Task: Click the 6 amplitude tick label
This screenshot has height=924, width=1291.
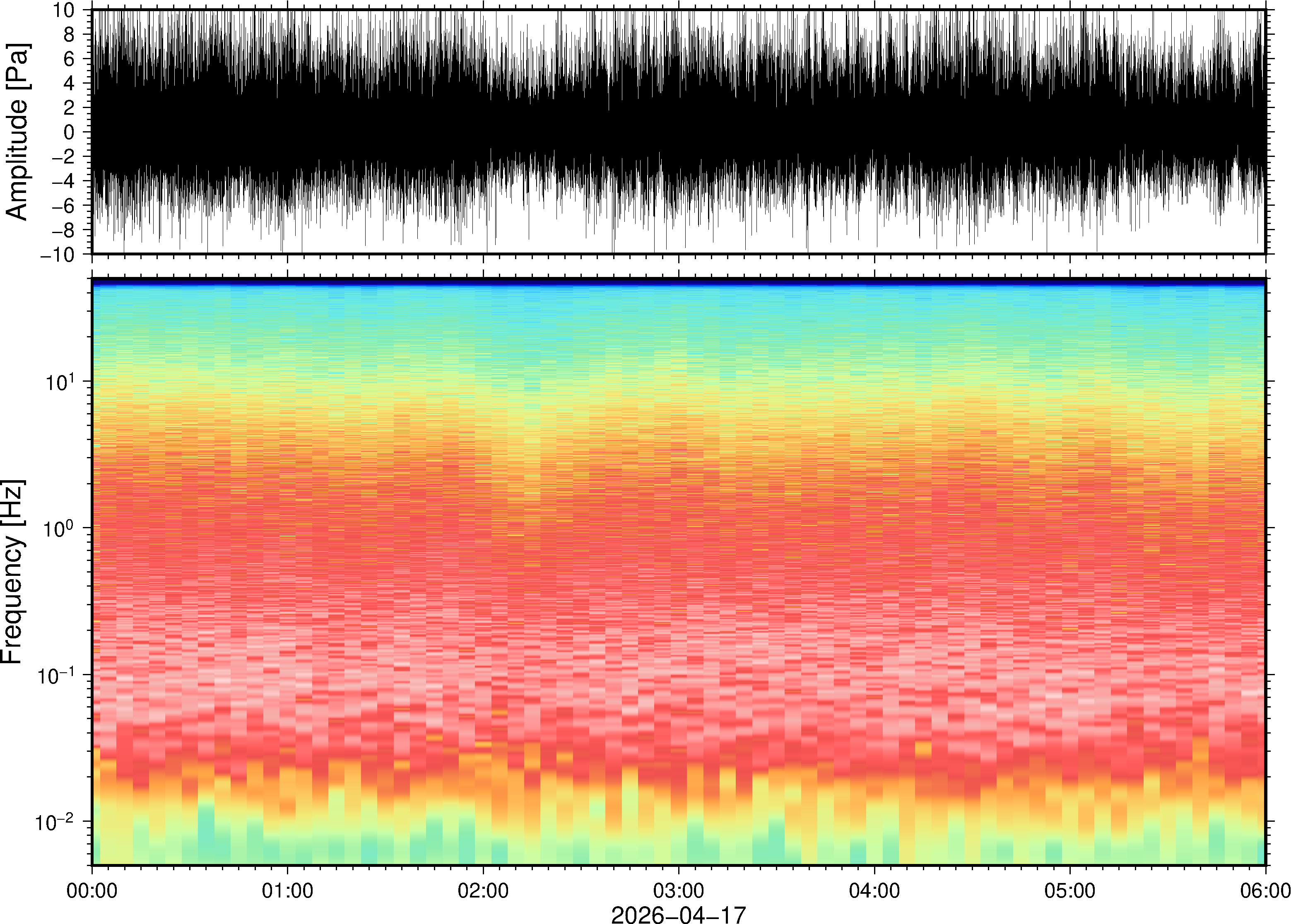Action: [70, 59]
